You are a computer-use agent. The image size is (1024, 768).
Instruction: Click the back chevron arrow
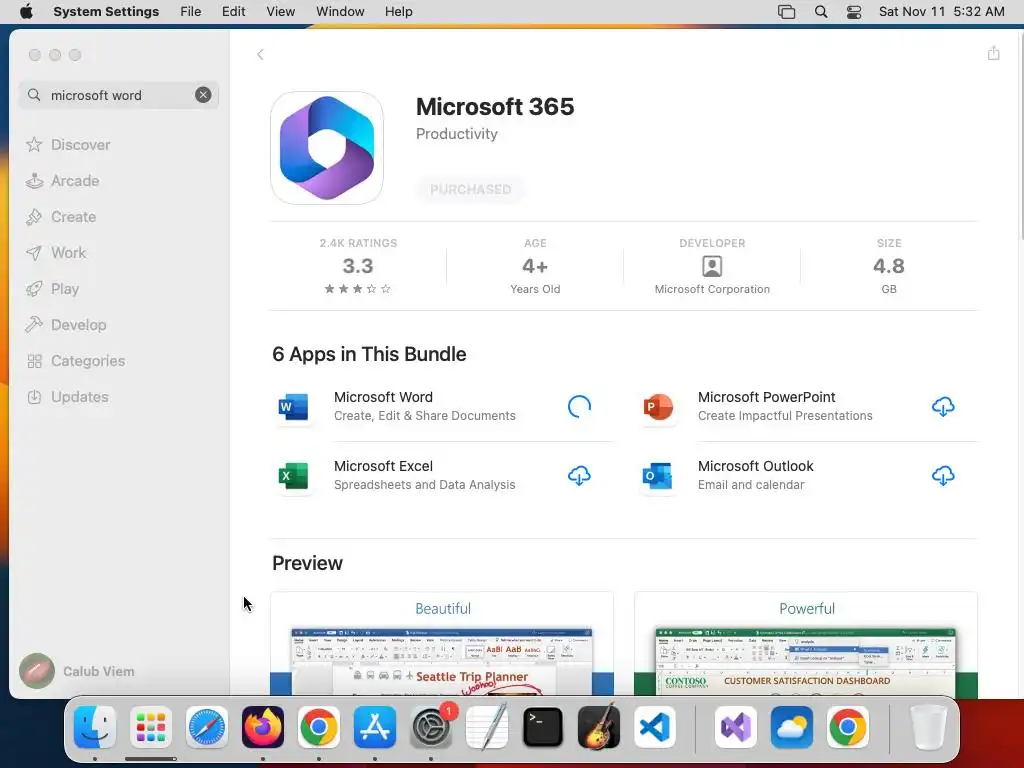click(x=260, y=54)
